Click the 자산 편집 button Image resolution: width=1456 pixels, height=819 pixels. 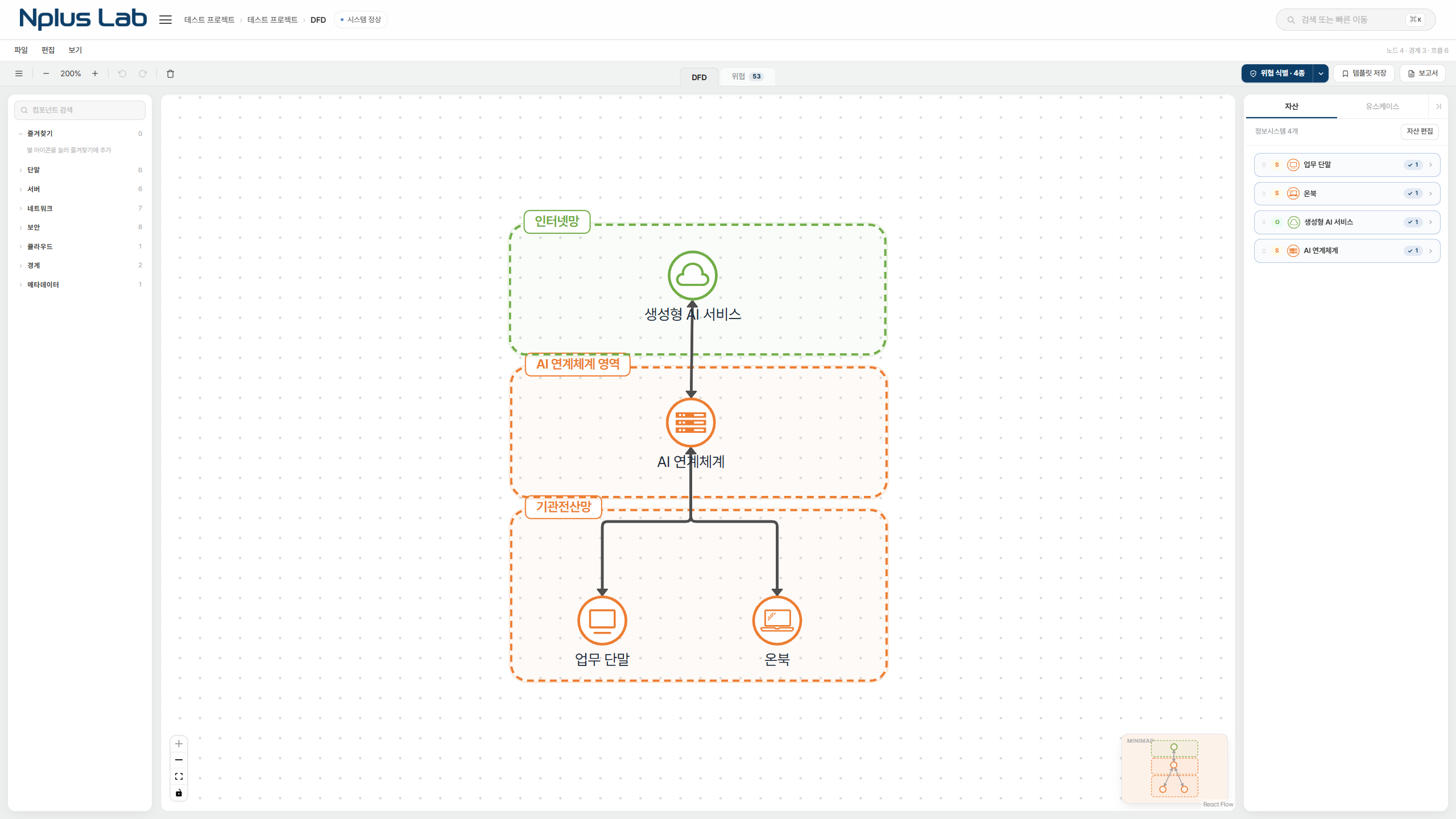[1420, 131]
